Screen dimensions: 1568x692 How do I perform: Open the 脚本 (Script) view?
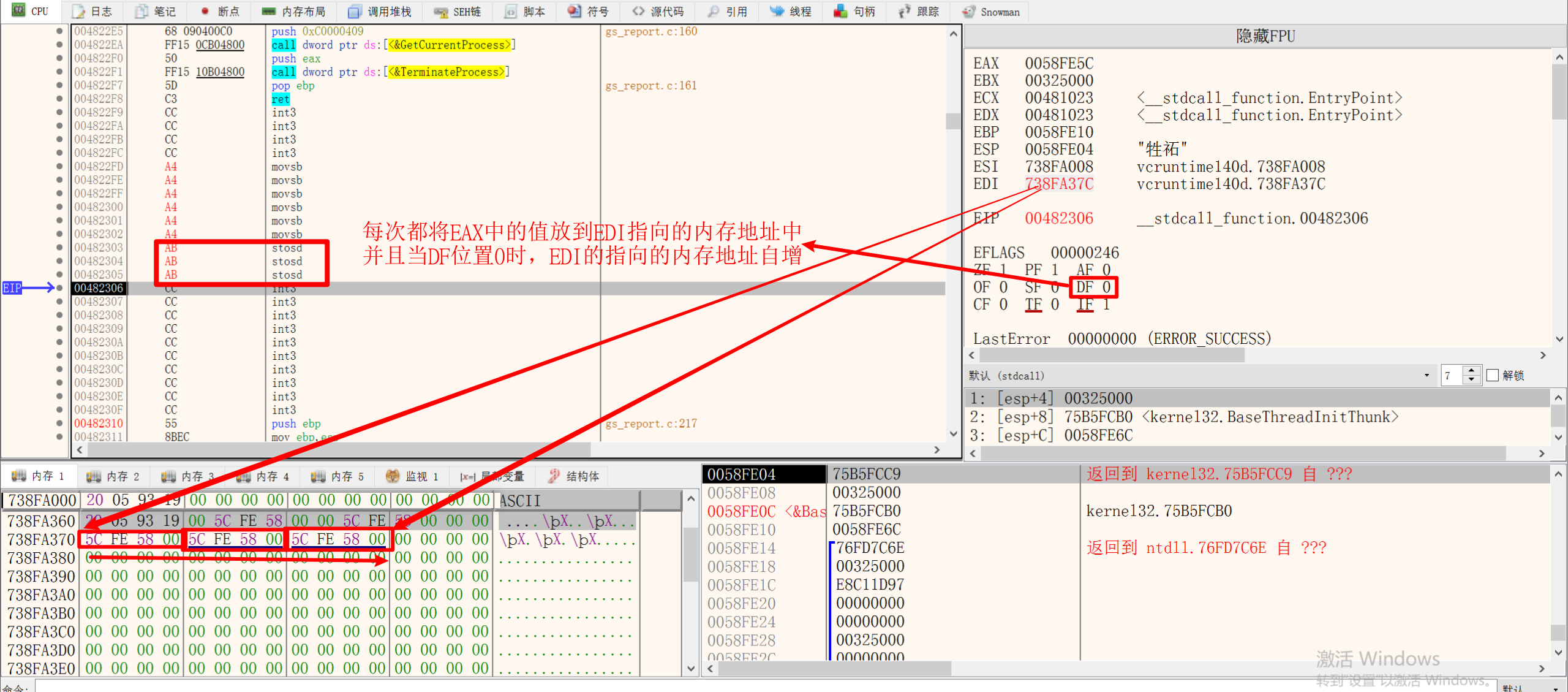(x=524, y=11)
